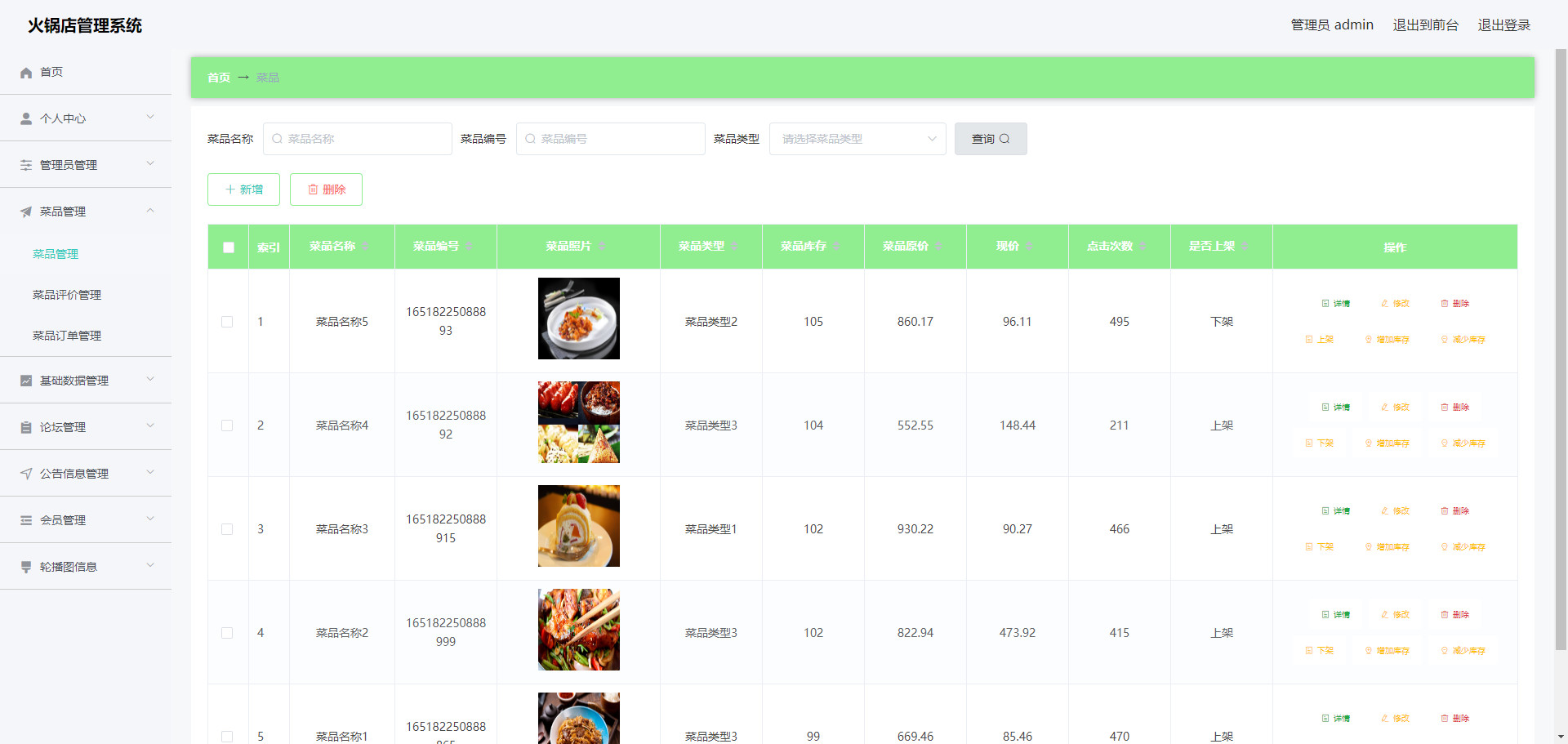Click 下架 for 菜品名称2
This screenshot has width=1568, height=744.
[1319, 651]
